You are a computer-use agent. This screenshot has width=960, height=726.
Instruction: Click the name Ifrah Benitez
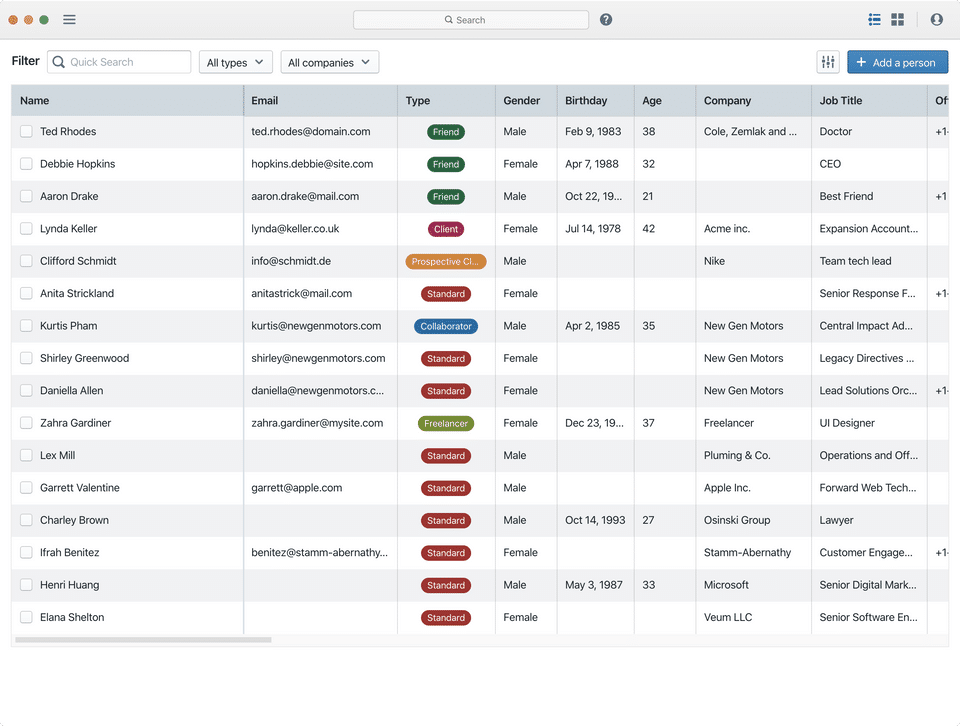click(69, 553)
